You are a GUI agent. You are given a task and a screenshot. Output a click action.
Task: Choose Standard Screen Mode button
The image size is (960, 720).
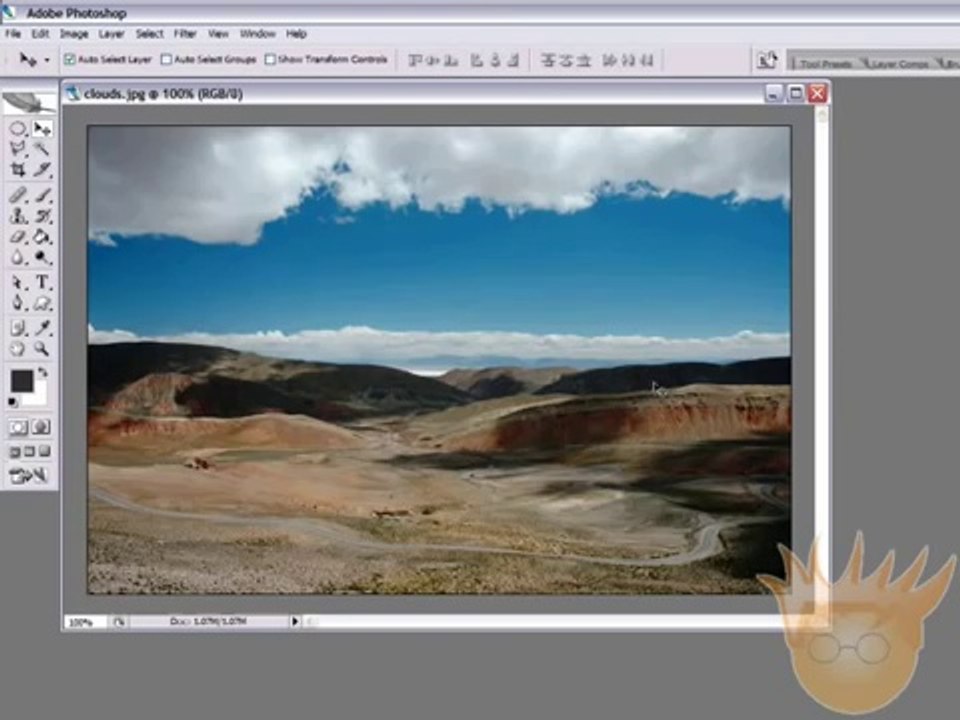pyautogui.click(x=15, y=452)
